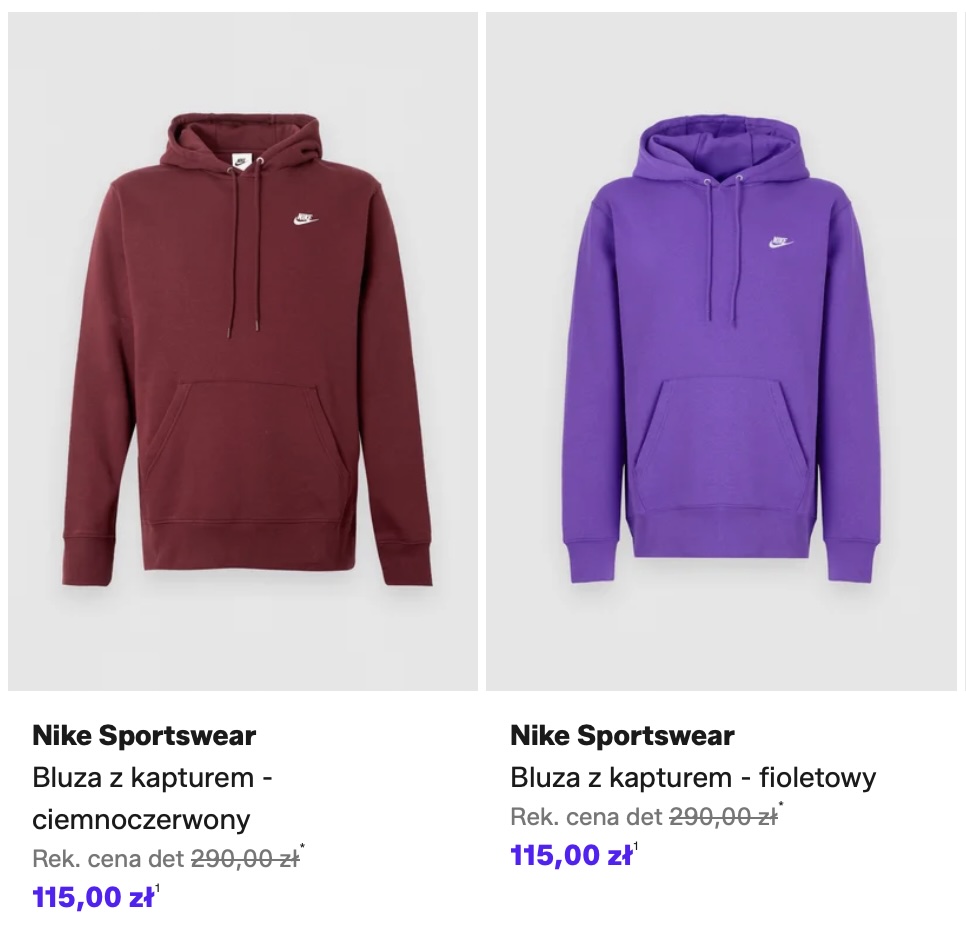
Task: Click crossed-out 290,00 zł for dark red hoodie
Action: coord(245,858)
